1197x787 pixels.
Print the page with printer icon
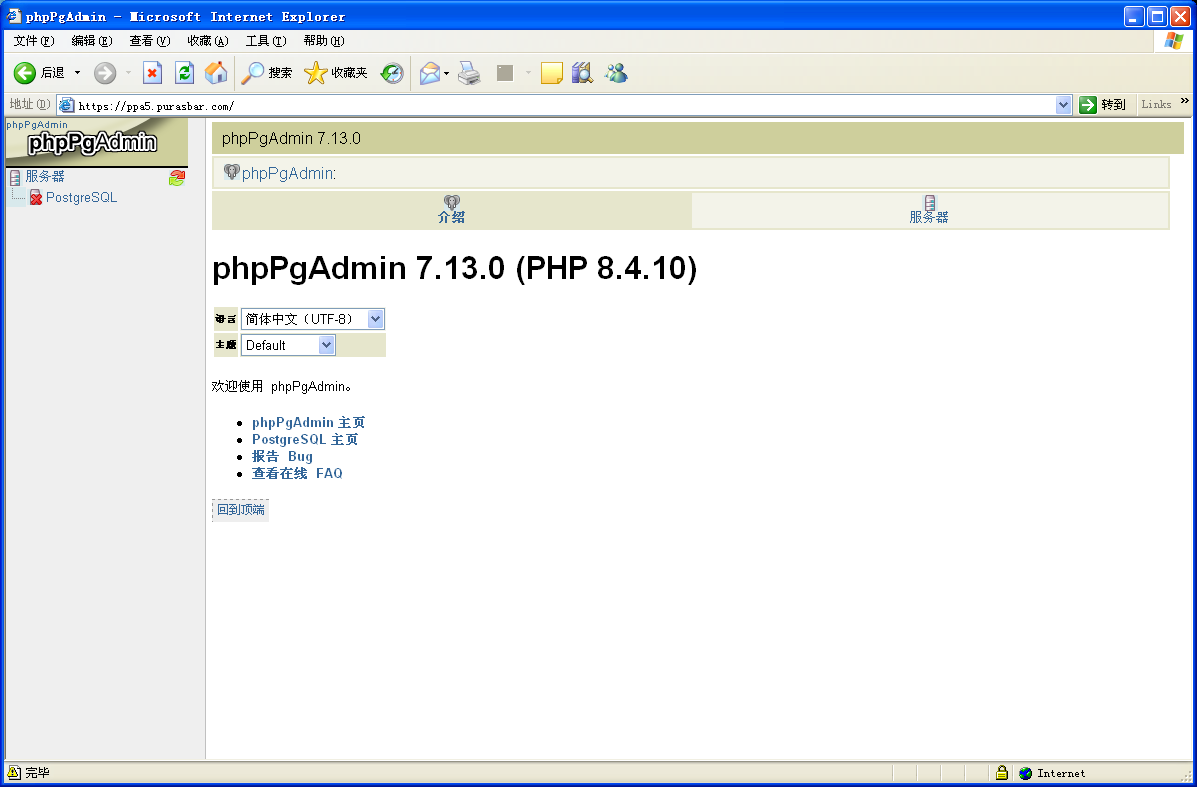[469, 73]
